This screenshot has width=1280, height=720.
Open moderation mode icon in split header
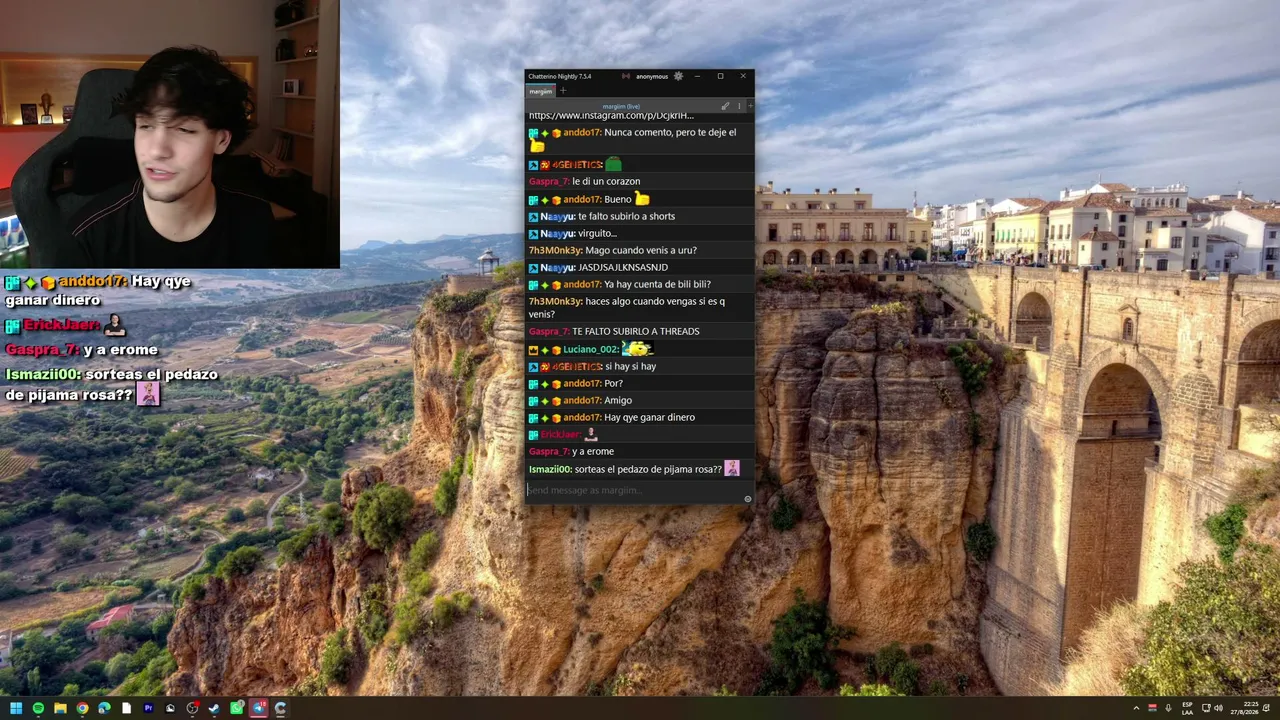pos(725,106)
